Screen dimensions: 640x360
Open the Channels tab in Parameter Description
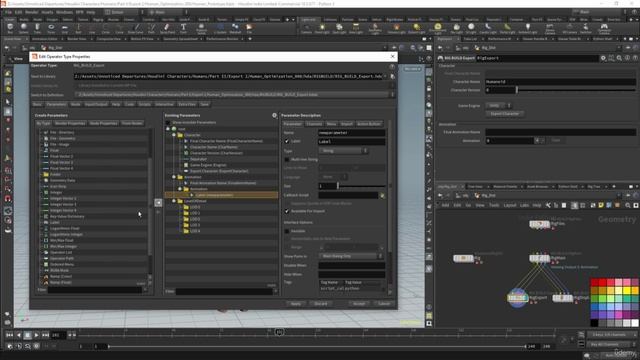tap(314, 124)
